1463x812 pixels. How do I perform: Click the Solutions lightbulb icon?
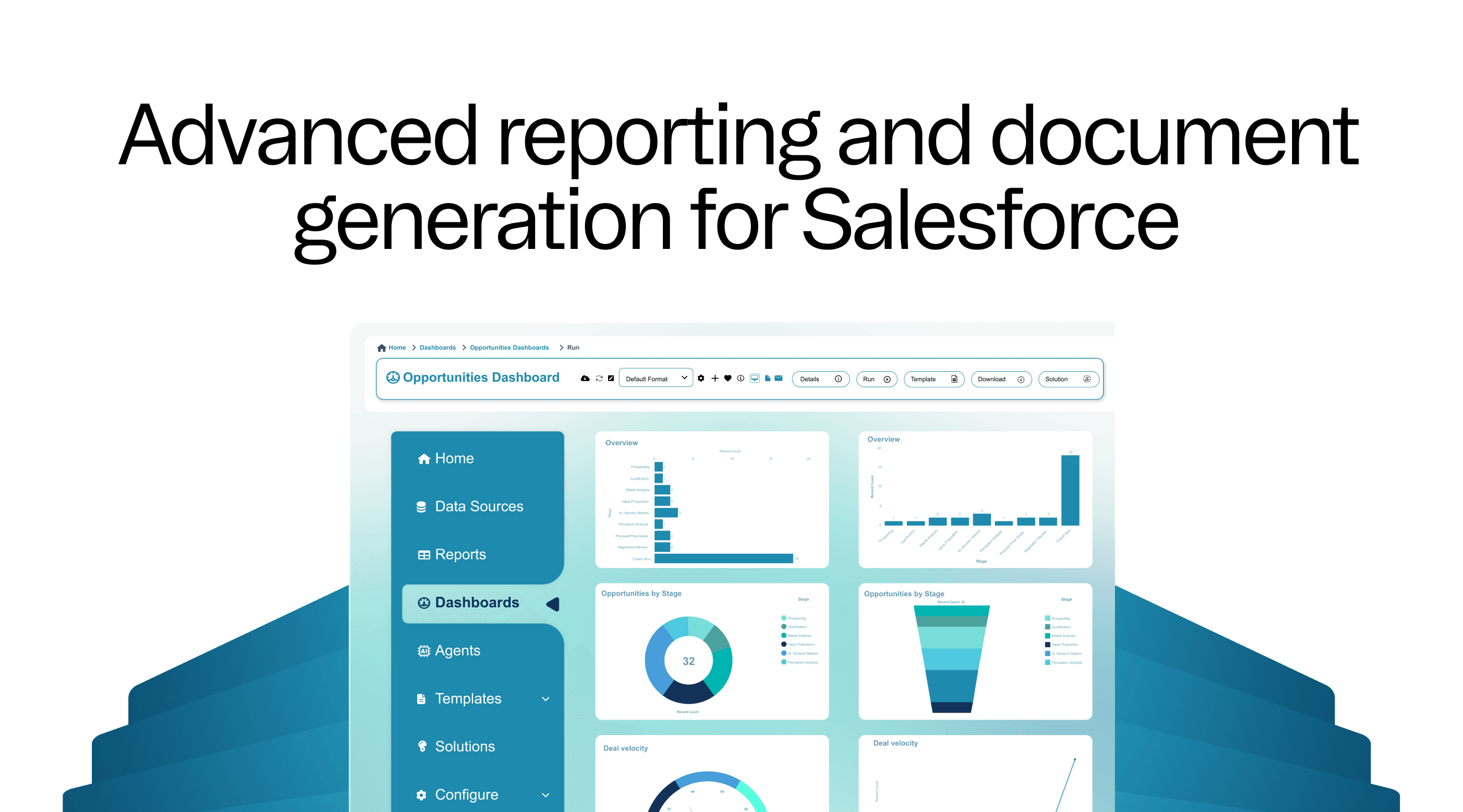[422, 747]
